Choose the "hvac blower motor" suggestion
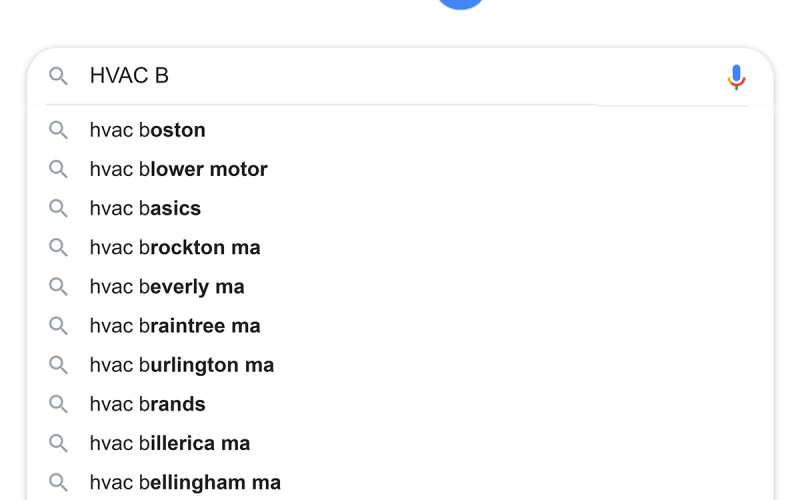 [179, 169]
